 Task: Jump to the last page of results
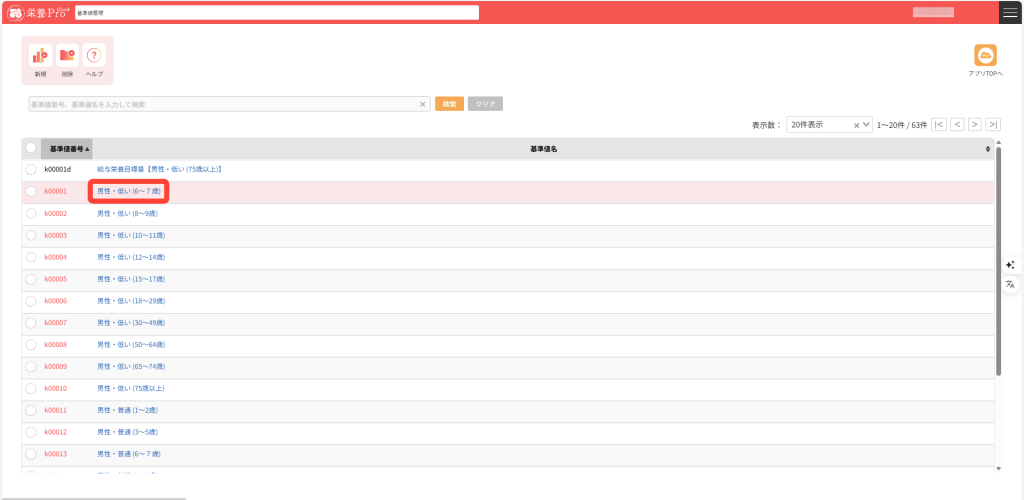992,125
